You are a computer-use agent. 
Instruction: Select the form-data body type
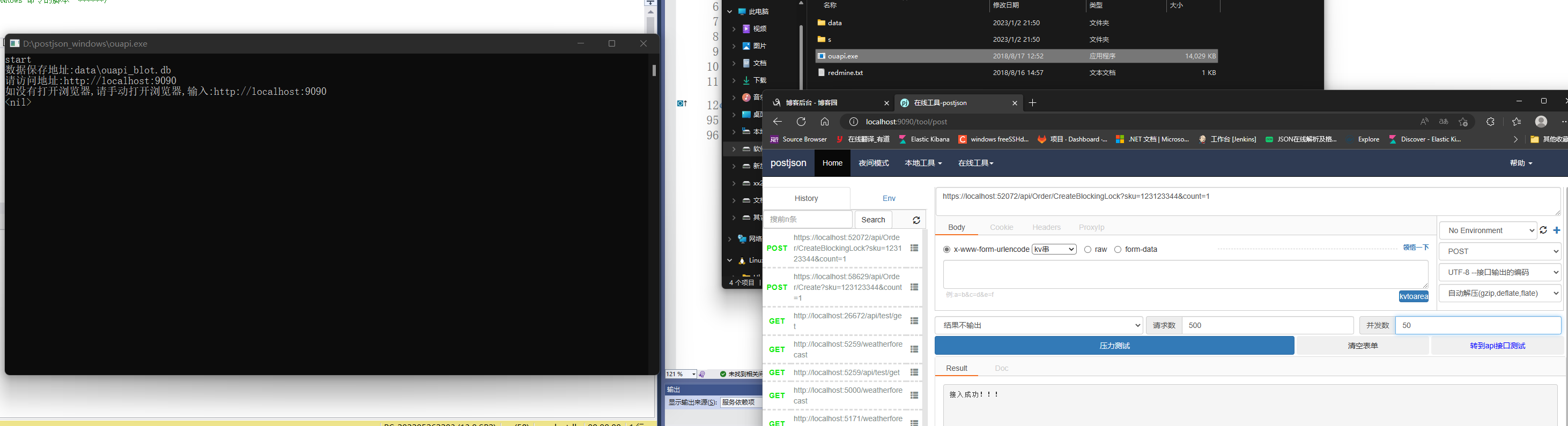click(1118, 250)
